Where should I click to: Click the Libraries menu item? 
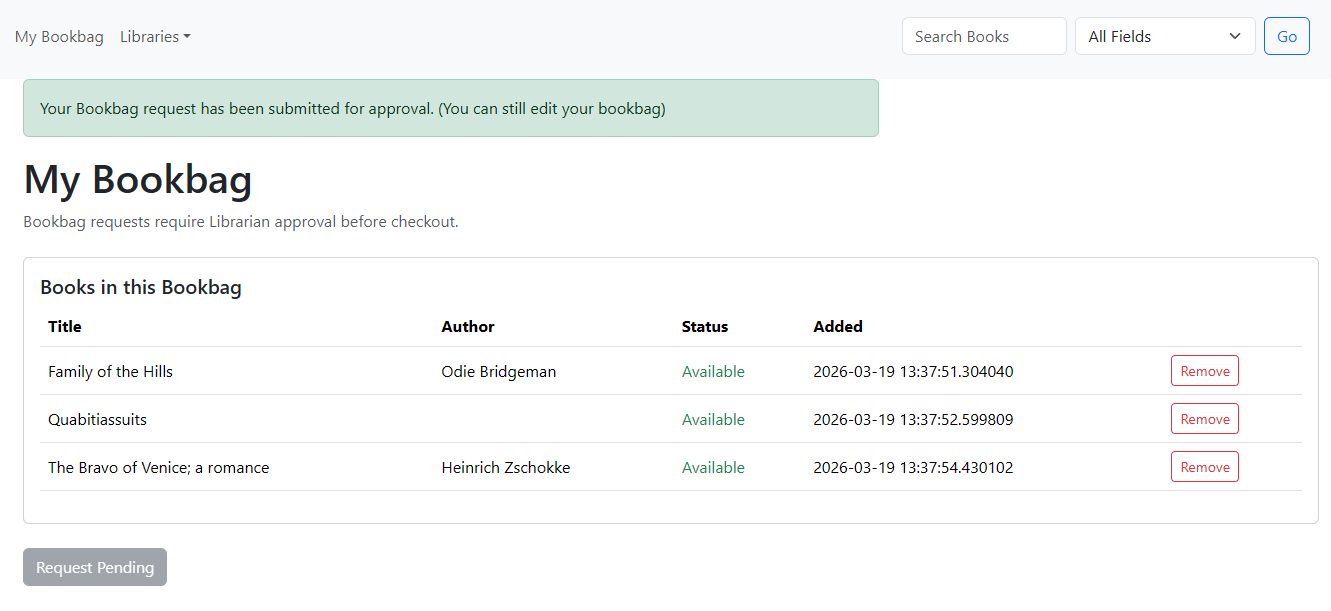[x=148, y=36]
